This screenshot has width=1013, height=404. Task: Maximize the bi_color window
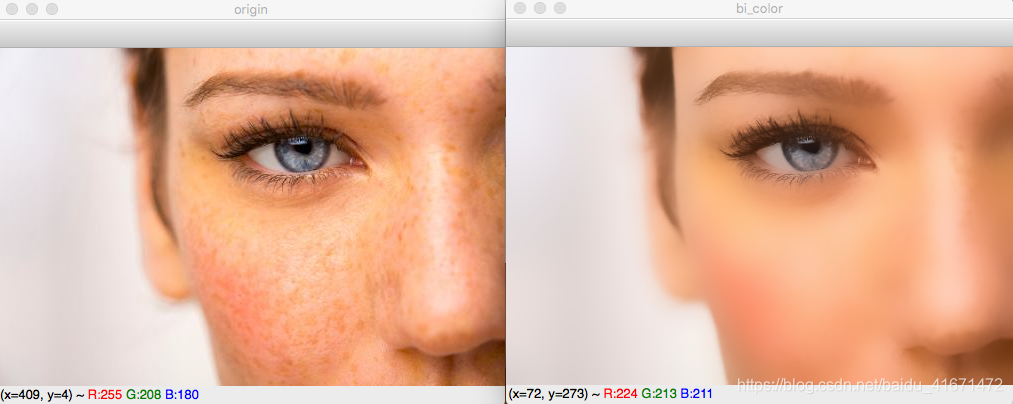pyautogui.click(x=560, y=8)
